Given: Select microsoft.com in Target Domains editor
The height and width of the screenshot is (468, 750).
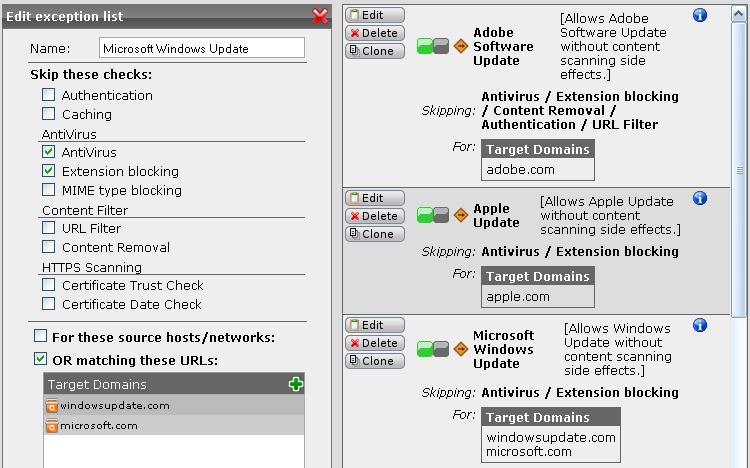Looking at the screenshot, I should (x=174, y=425).
